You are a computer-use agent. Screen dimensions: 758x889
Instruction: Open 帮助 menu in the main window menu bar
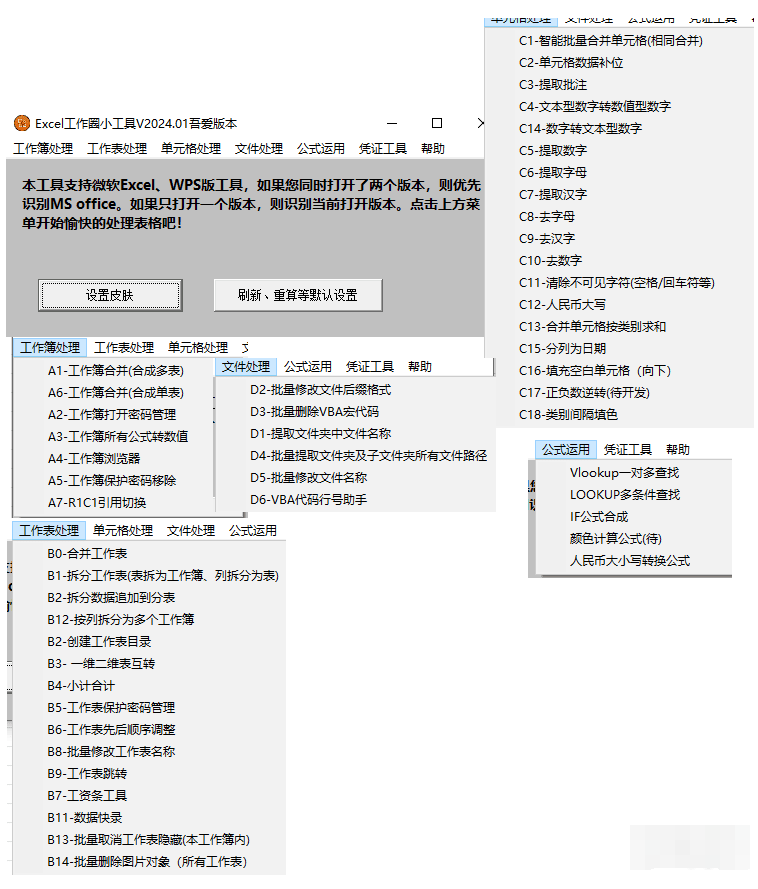point(433,149)
